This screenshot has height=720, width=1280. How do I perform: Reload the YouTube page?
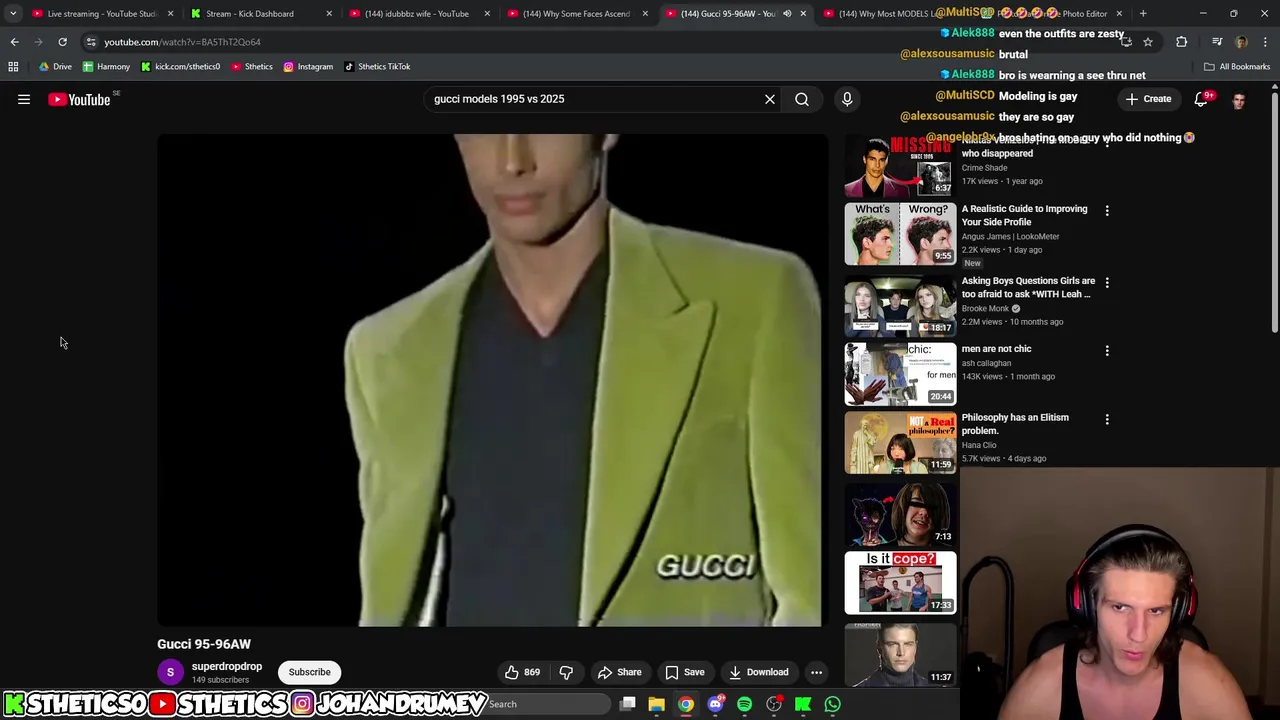[x=62, y=42]
